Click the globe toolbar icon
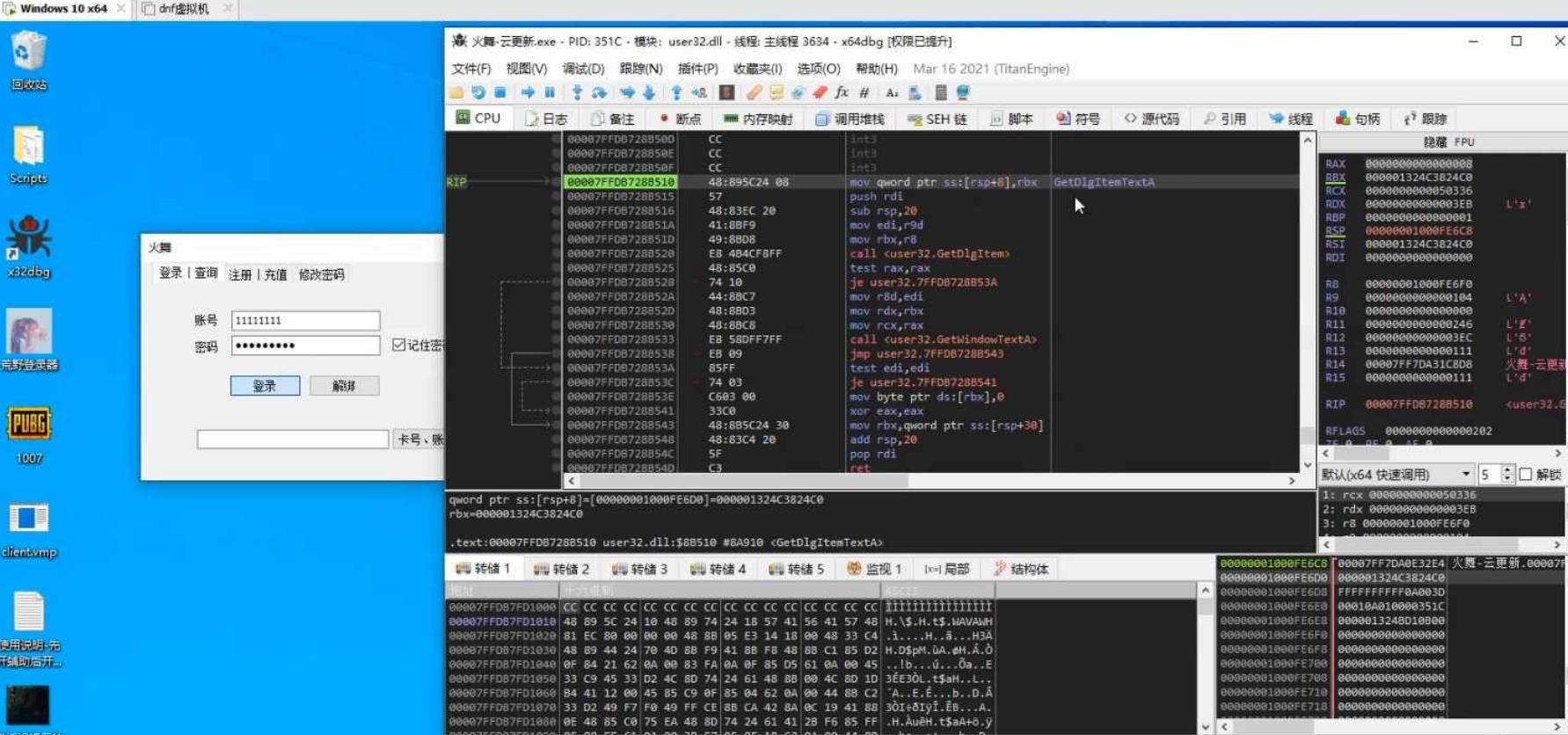The height and width of the screenshot is (735, 1568). [963, 92]
